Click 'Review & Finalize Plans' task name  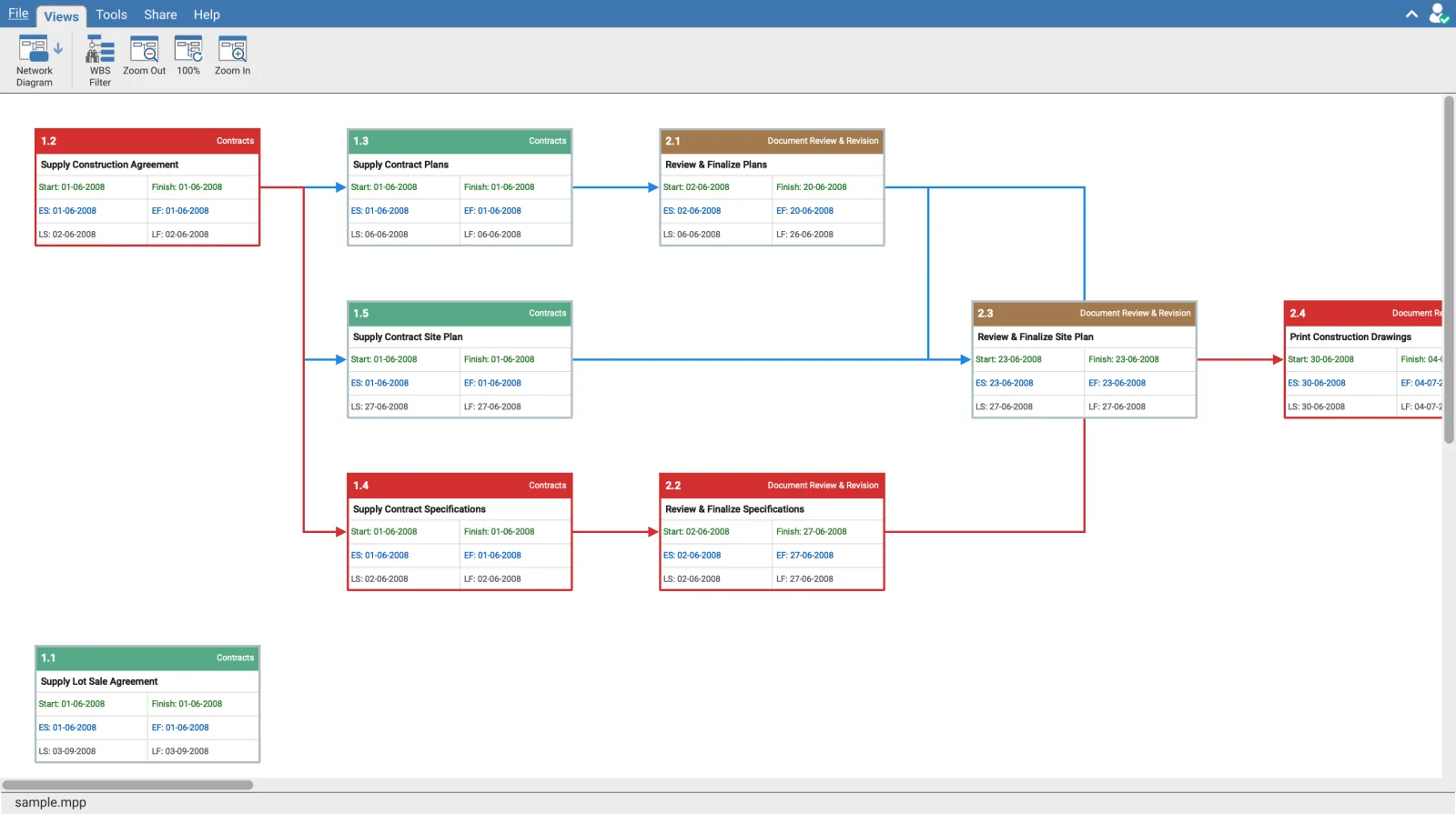[716, 165]
